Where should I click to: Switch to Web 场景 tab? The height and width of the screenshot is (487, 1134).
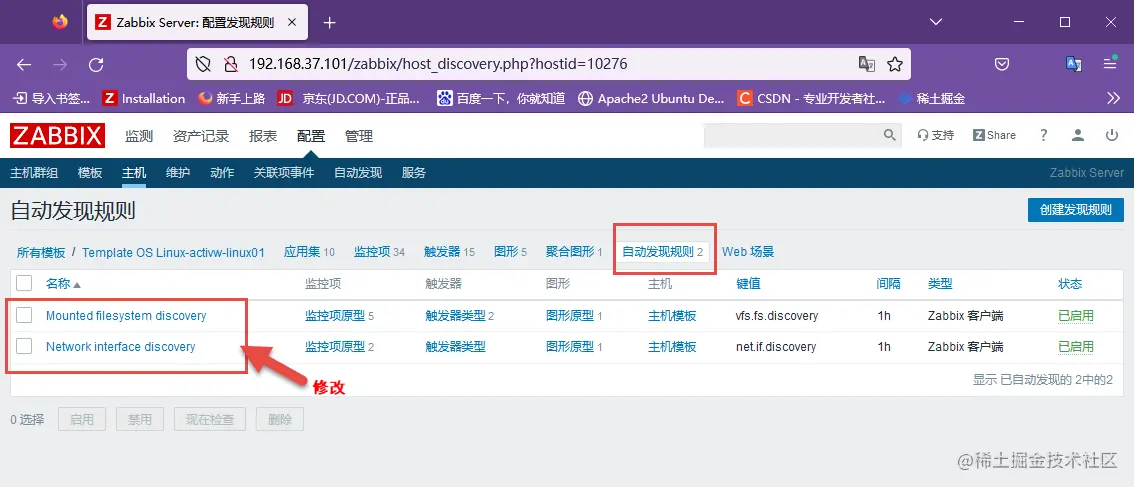point(748,252)
